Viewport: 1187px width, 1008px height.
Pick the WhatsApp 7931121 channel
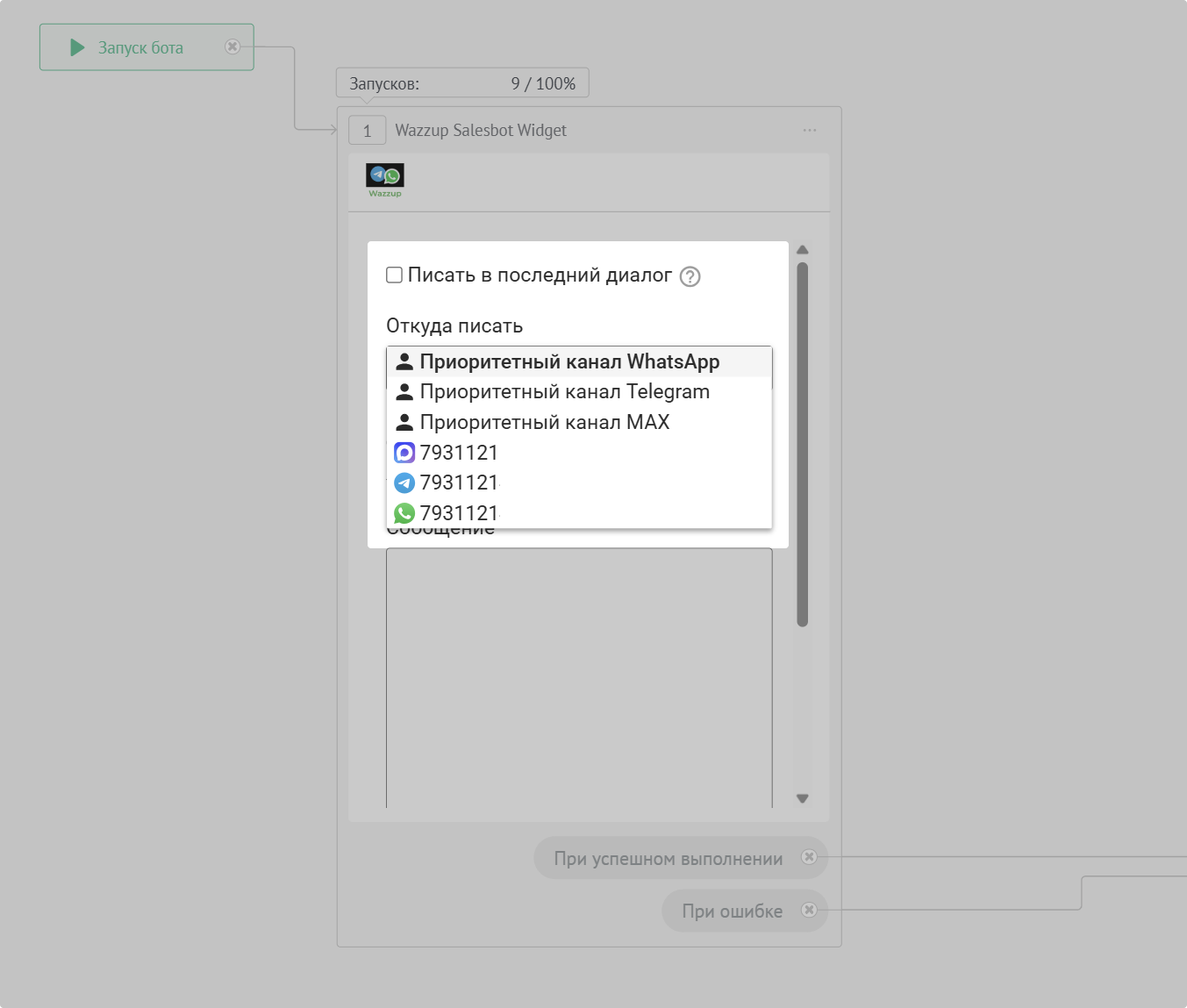click(x=579, y=513)
